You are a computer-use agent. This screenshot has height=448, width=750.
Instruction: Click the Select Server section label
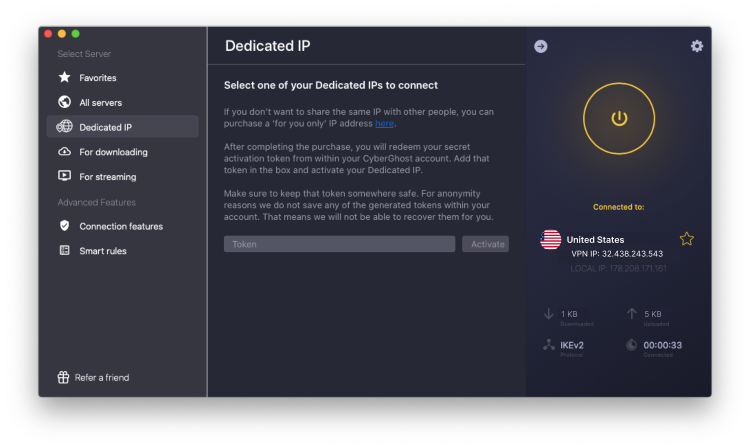pyautogui.click(x=84, y=54)
